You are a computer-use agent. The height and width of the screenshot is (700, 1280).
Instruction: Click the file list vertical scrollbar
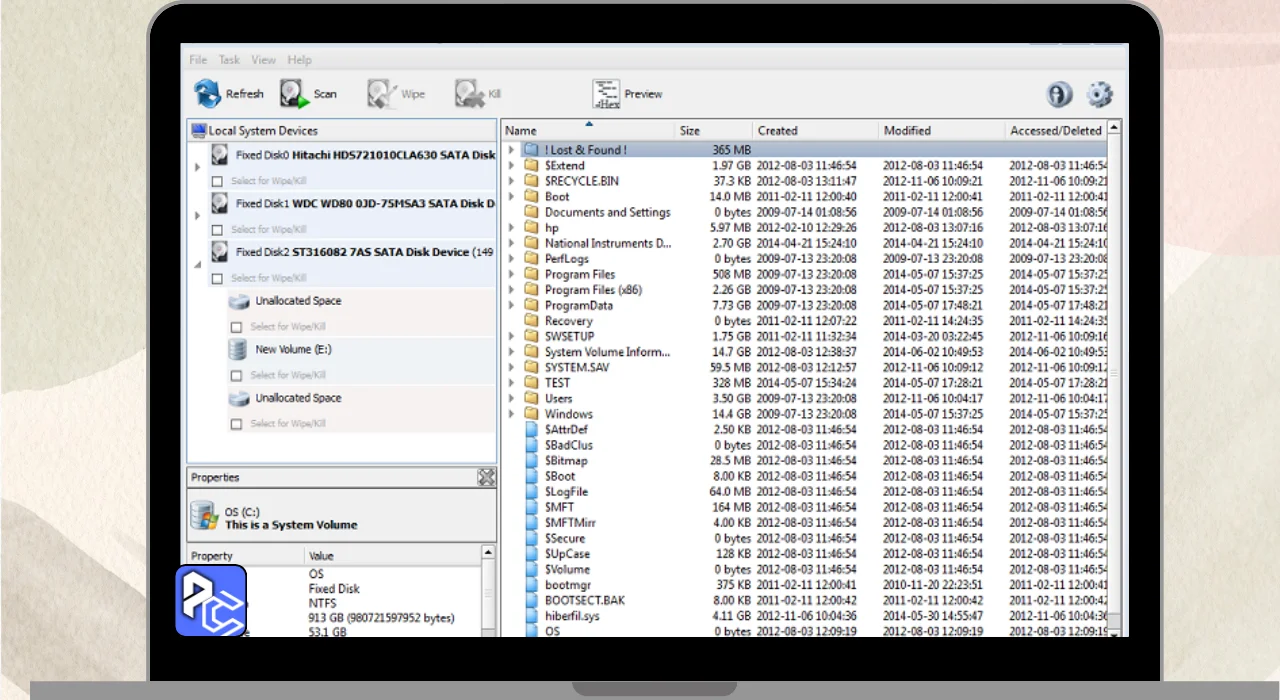[1114, 372]
